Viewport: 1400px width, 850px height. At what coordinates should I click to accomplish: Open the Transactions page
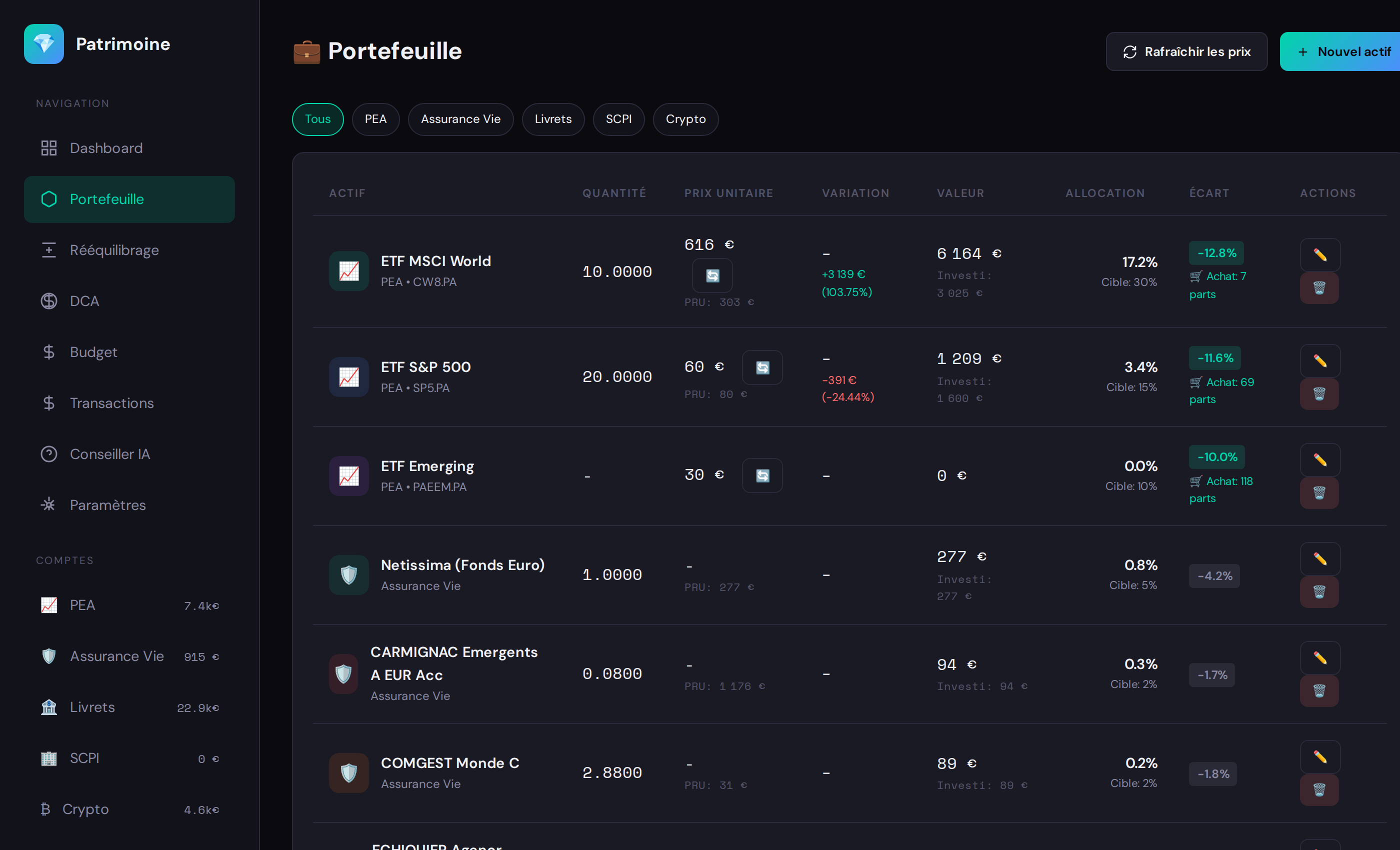(111, 403)
